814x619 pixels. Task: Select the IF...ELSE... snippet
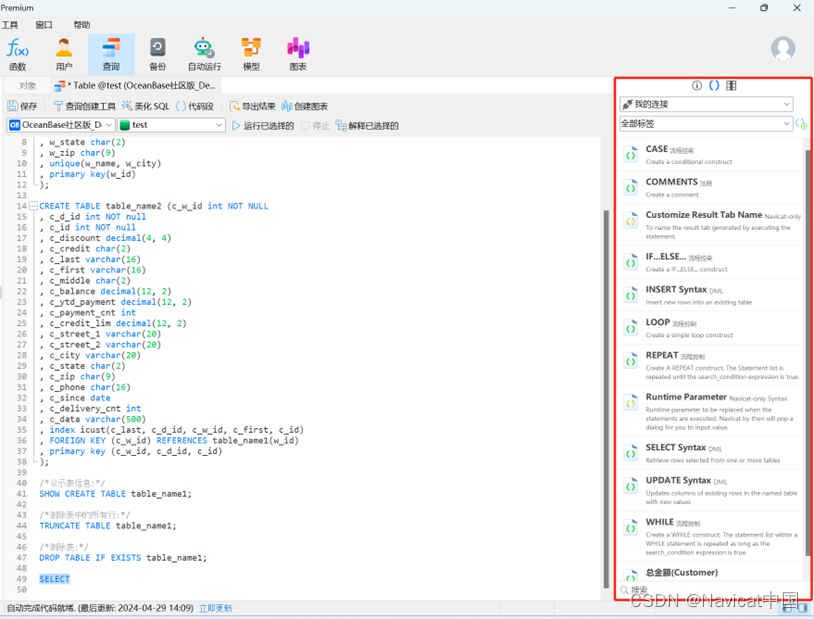710,262
